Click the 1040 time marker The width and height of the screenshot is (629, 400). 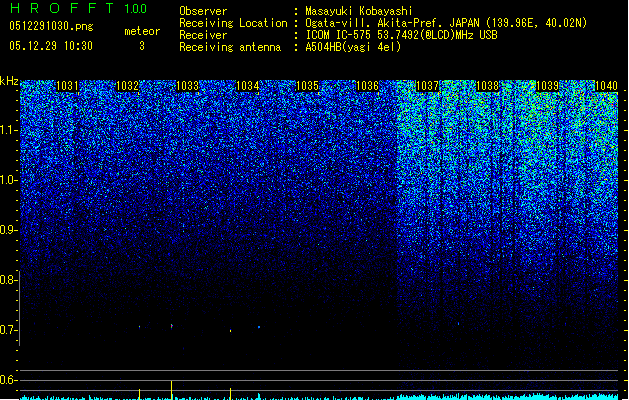pyautogui.click(x=607, y=86)
